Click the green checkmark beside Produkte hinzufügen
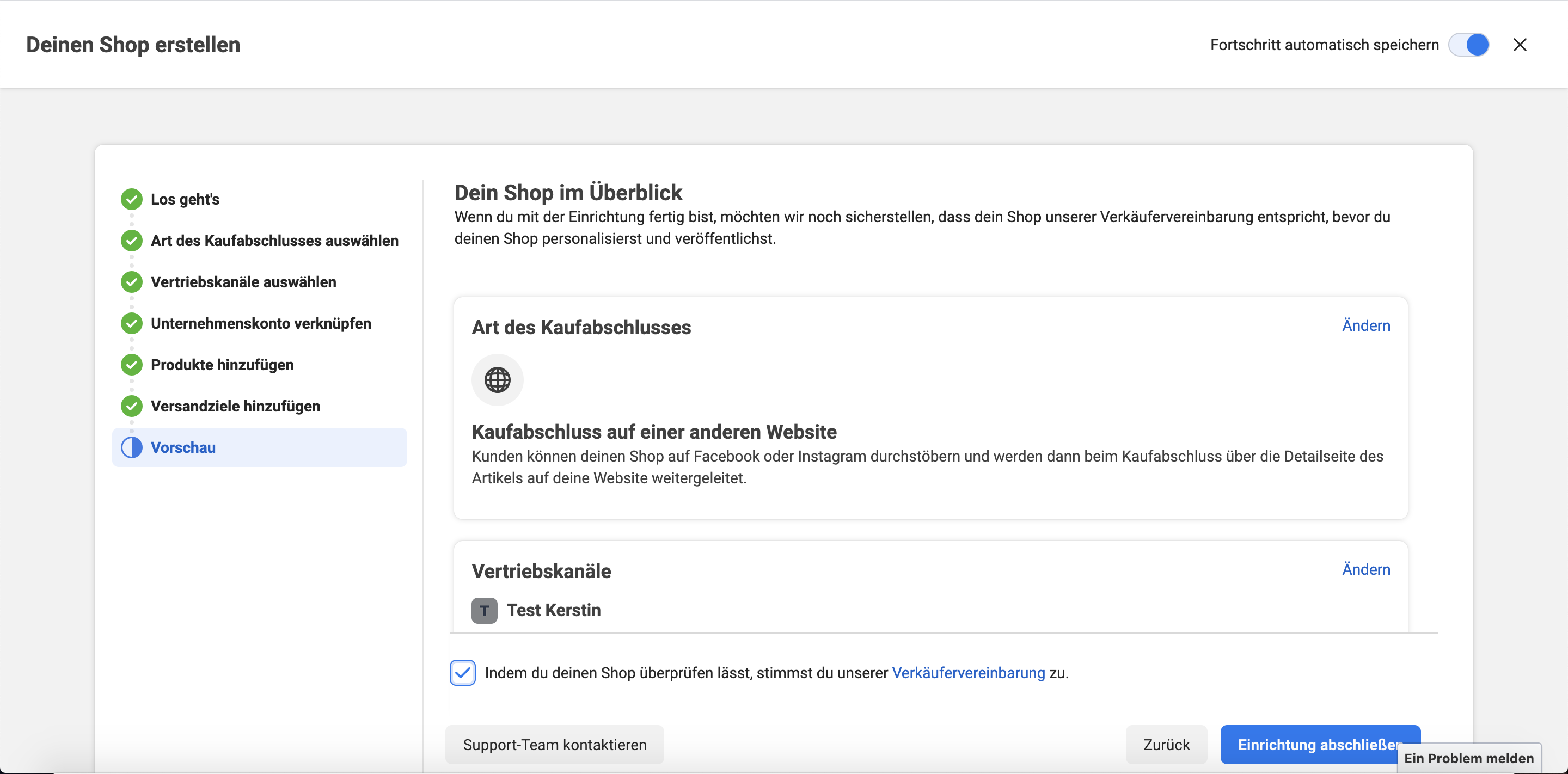This screenshot has height=774, width=1568. (x=131, y=365)
